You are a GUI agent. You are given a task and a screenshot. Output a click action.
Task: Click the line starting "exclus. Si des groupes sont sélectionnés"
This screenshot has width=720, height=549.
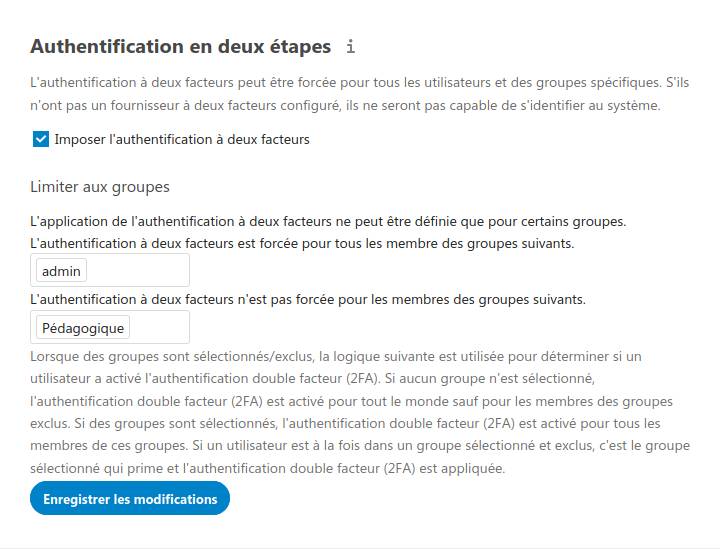point(345,423)
